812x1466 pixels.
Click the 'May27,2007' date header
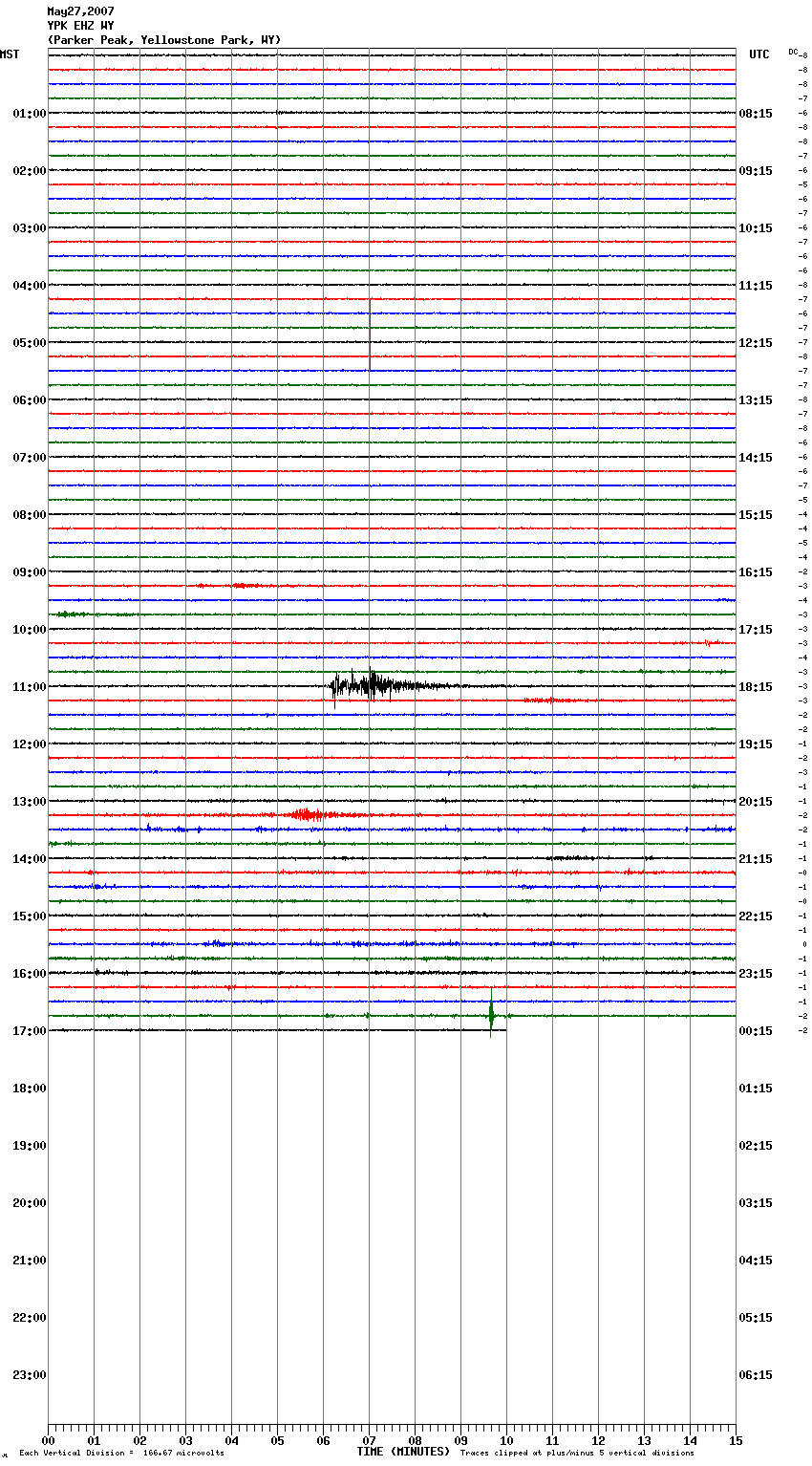tap(81, 11)
